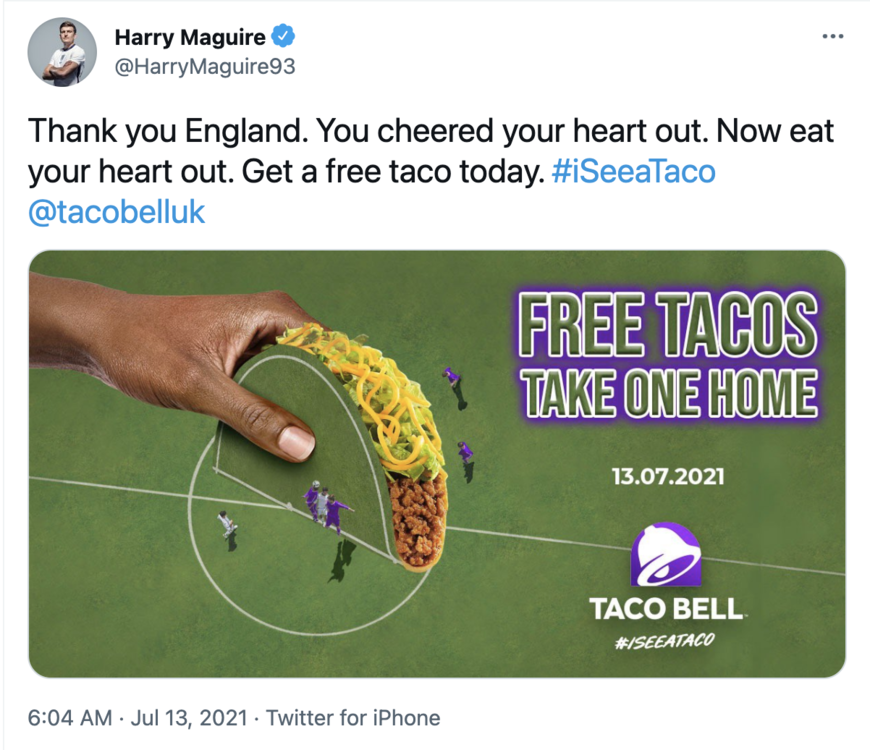Image resolution: width=870 pixels, height=750 pixels.
Task: Click the #ISEEATACO tag inside the image
Action: (665, 641)
